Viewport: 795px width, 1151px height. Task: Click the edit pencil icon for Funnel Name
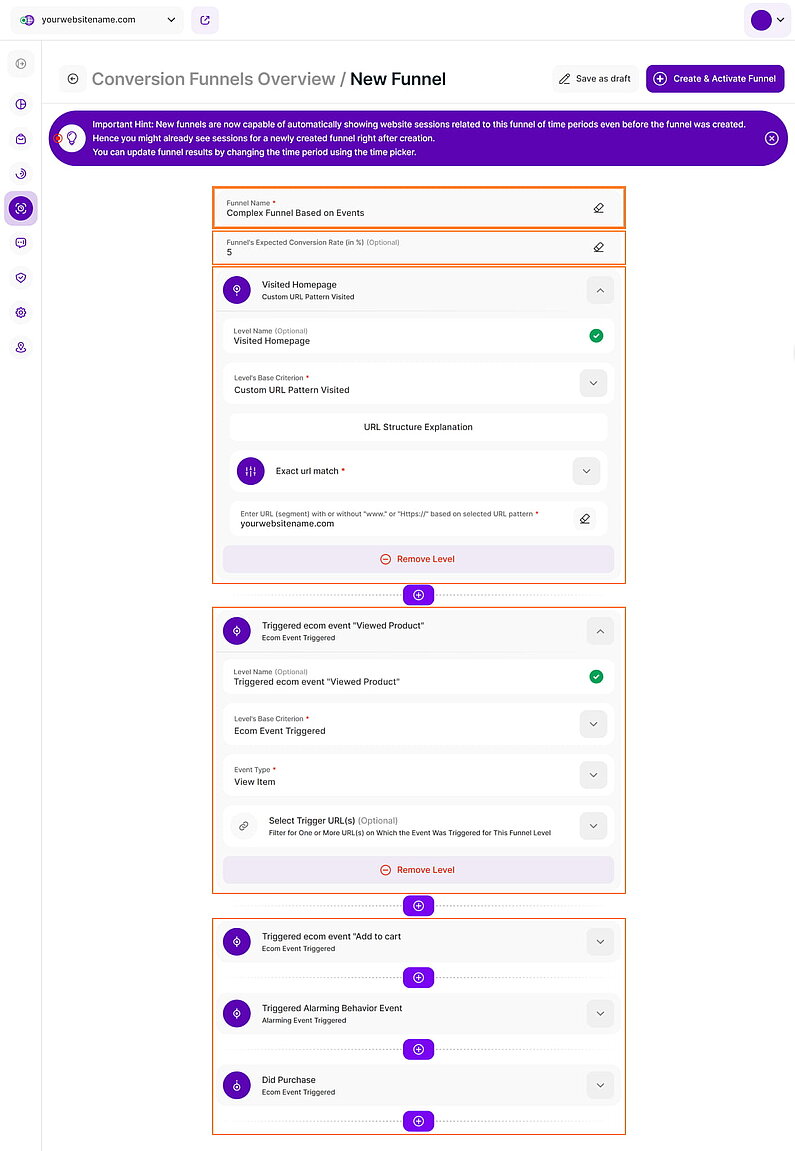[x=598, y=207]
